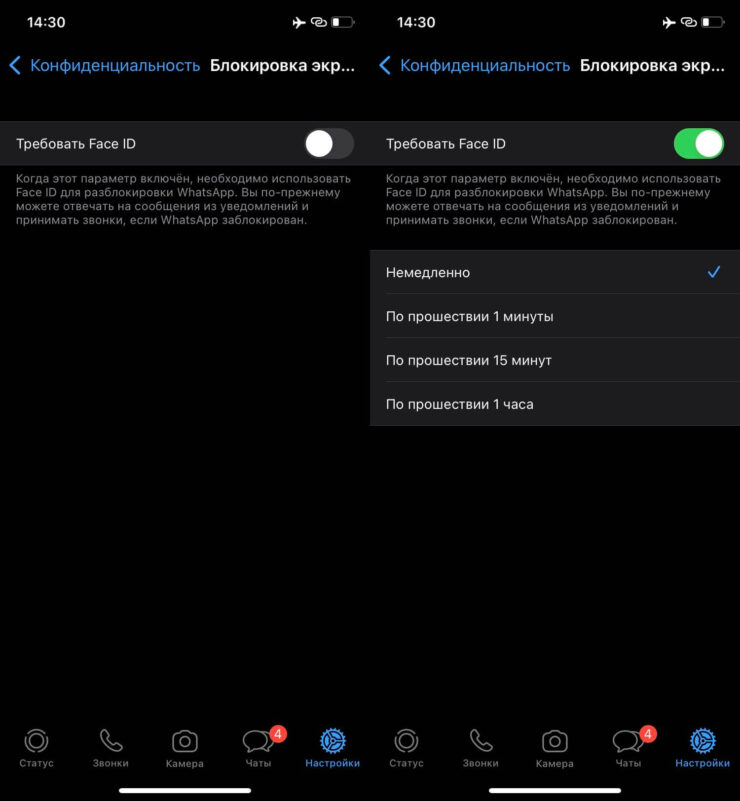Choose По прошествии 1 минуты
The image size is (740, 801).
555,316
